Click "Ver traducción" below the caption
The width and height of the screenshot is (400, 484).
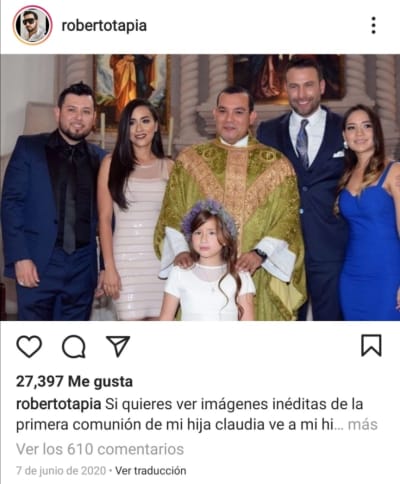[x=151, y=471]
